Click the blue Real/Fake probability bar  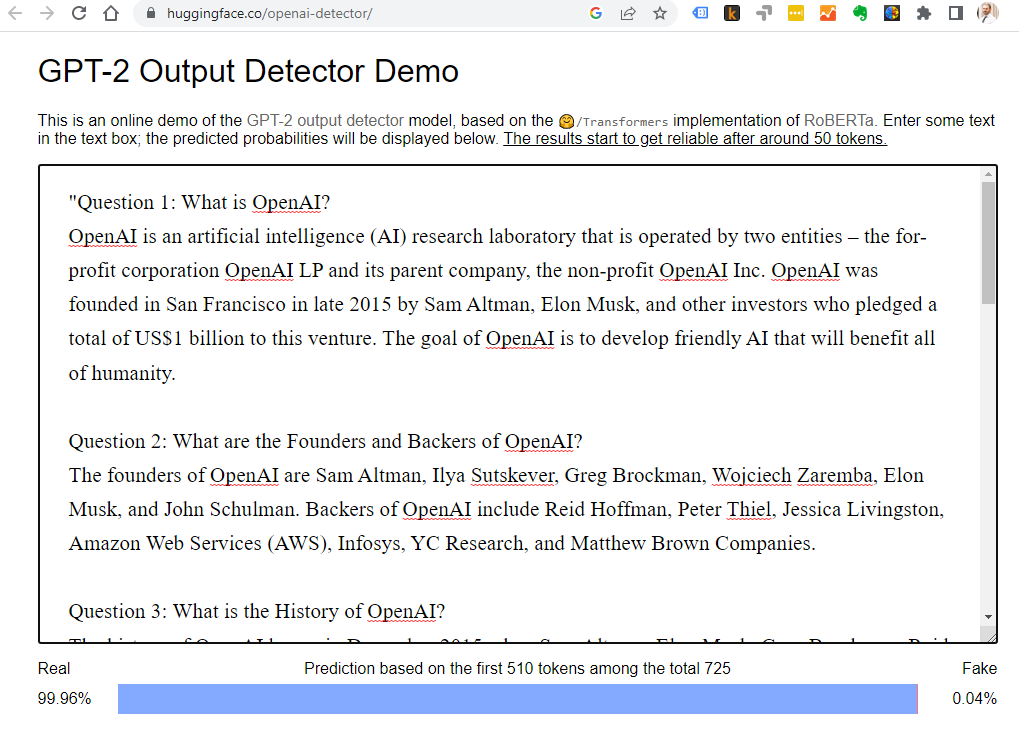(x=517, y=698)
